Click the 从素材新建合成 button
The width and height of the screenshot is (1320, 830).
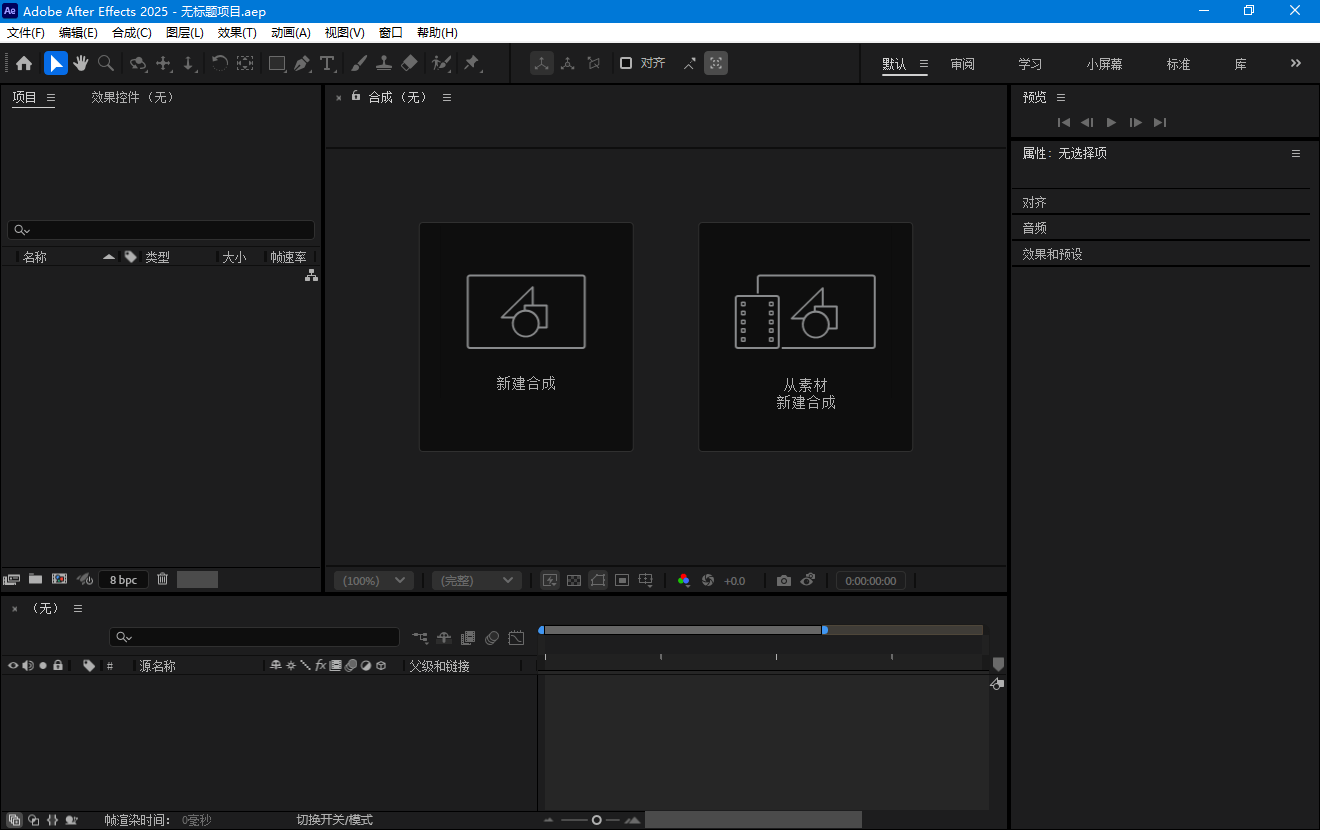[805, 336]
